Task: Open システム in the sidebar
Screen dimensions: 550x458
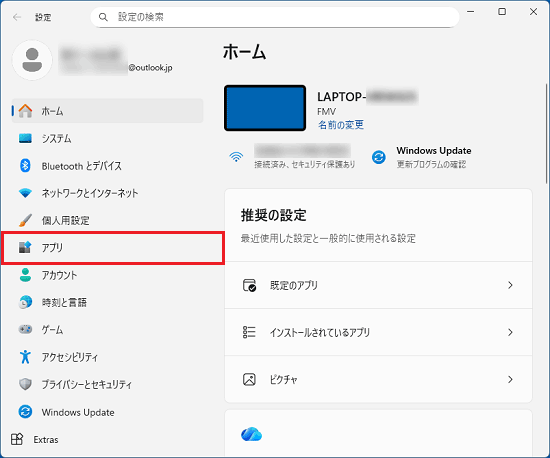Action: pyautogui.click(x=107, y=139)
